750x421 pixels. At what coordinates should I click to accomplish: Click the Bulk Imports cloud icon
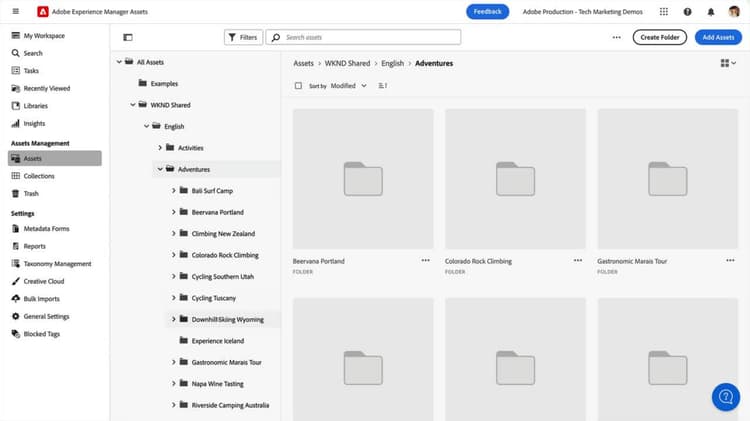16,299
